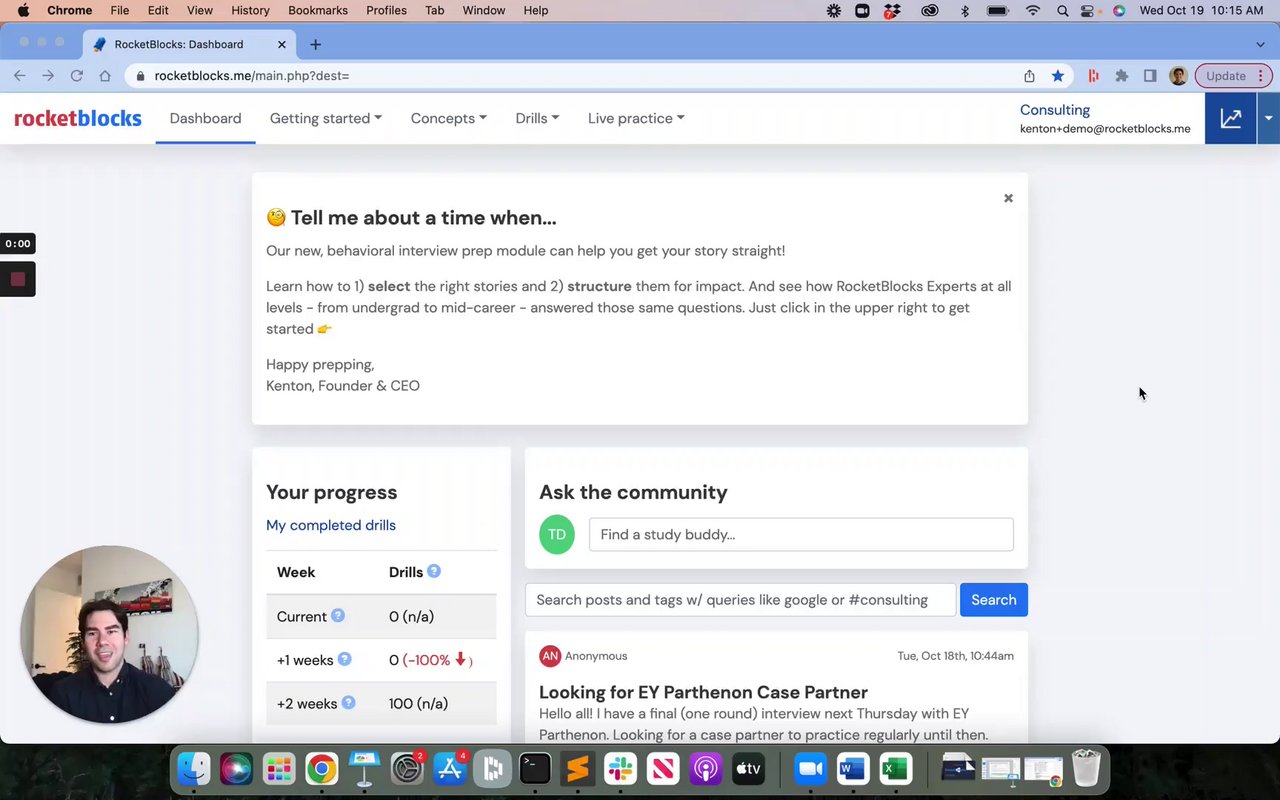Click the green TD user avatar
This screenshot has width=1280, height=800.
[557, 534]
